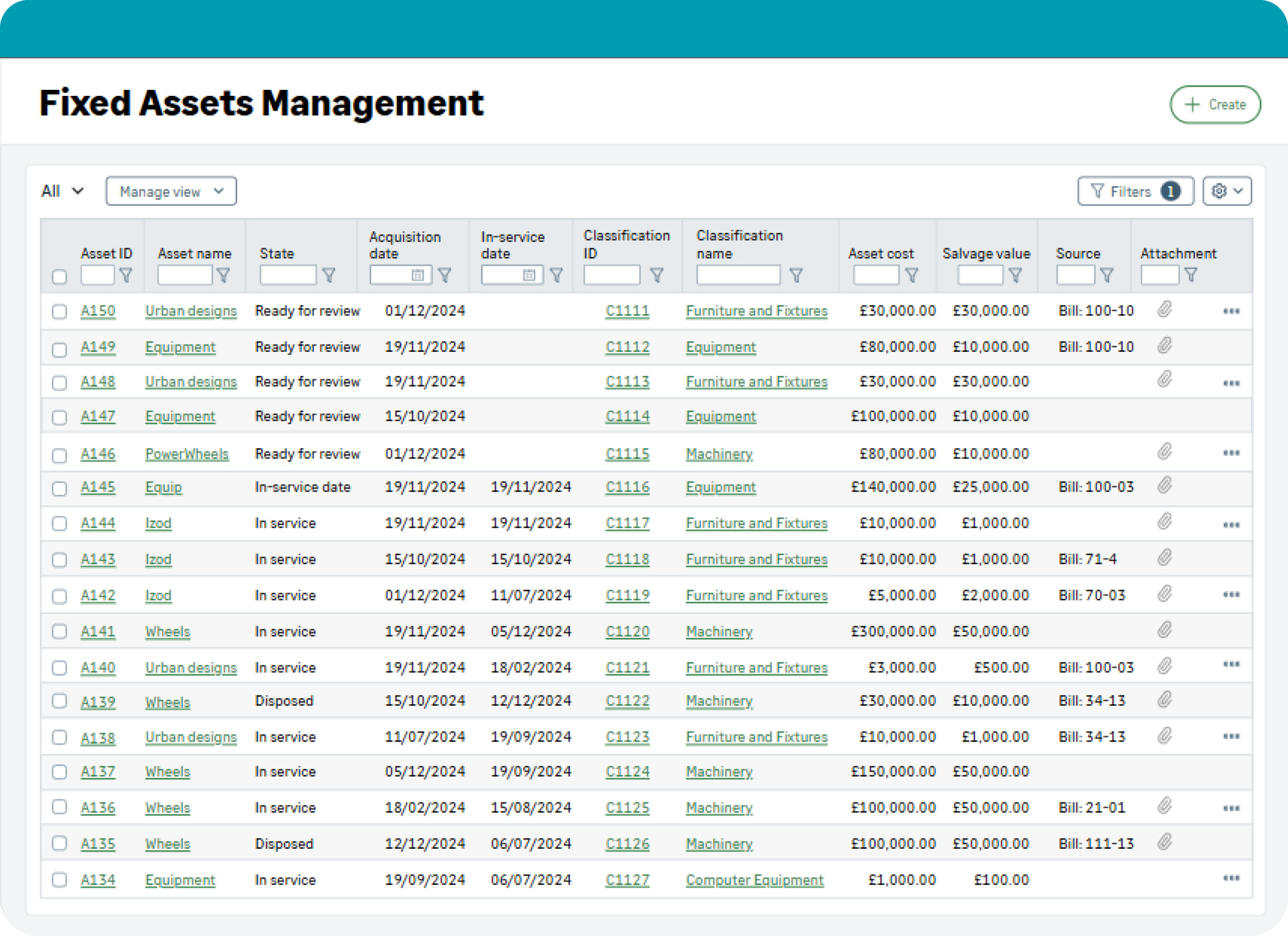Click paperclip attachment icon for asset A150
Viewport: 1288px width, 936px height.
pos(1164,310)
